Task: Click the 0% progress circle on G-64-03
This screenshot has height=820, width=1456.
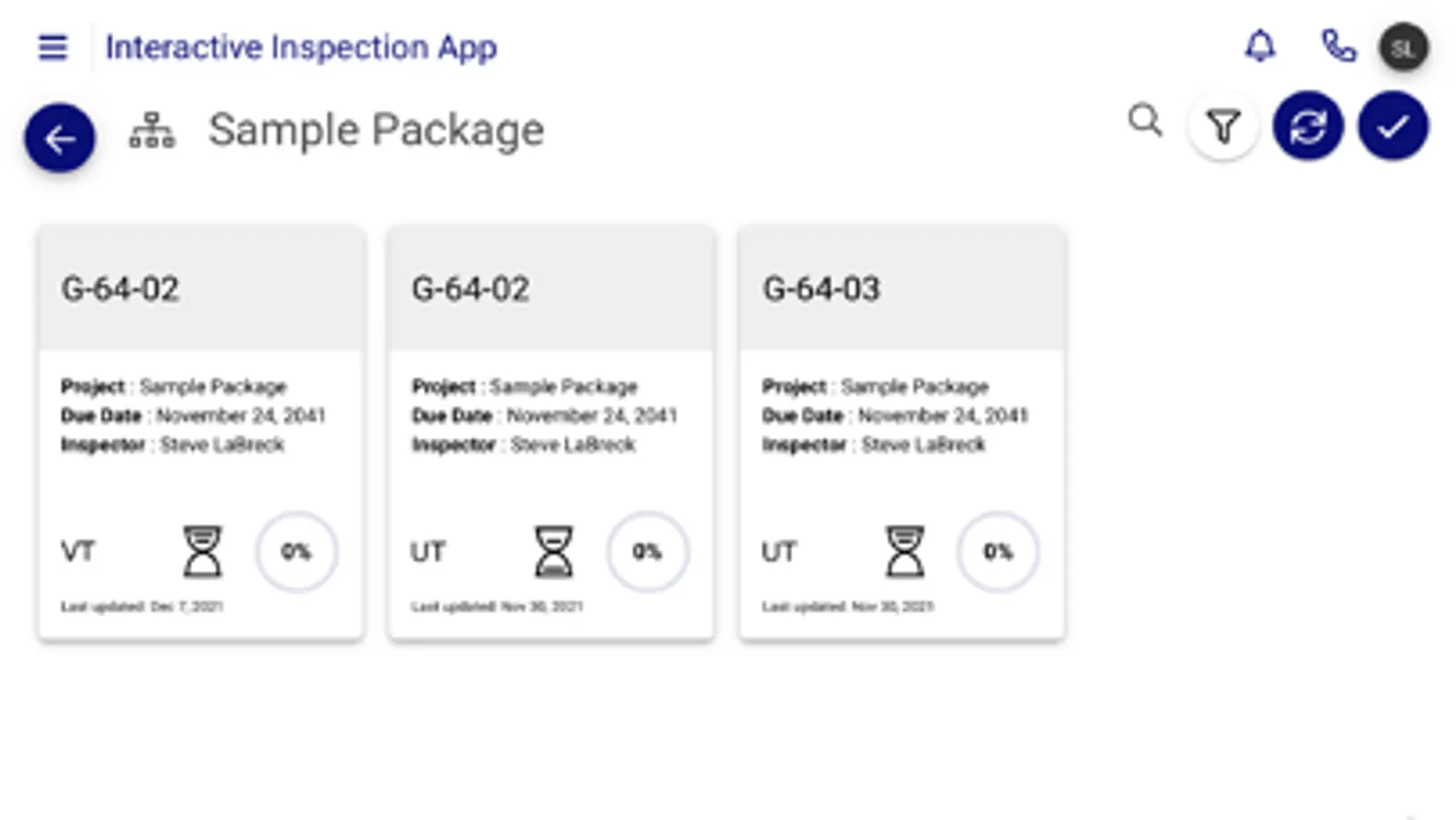Action: click(997, 551)
